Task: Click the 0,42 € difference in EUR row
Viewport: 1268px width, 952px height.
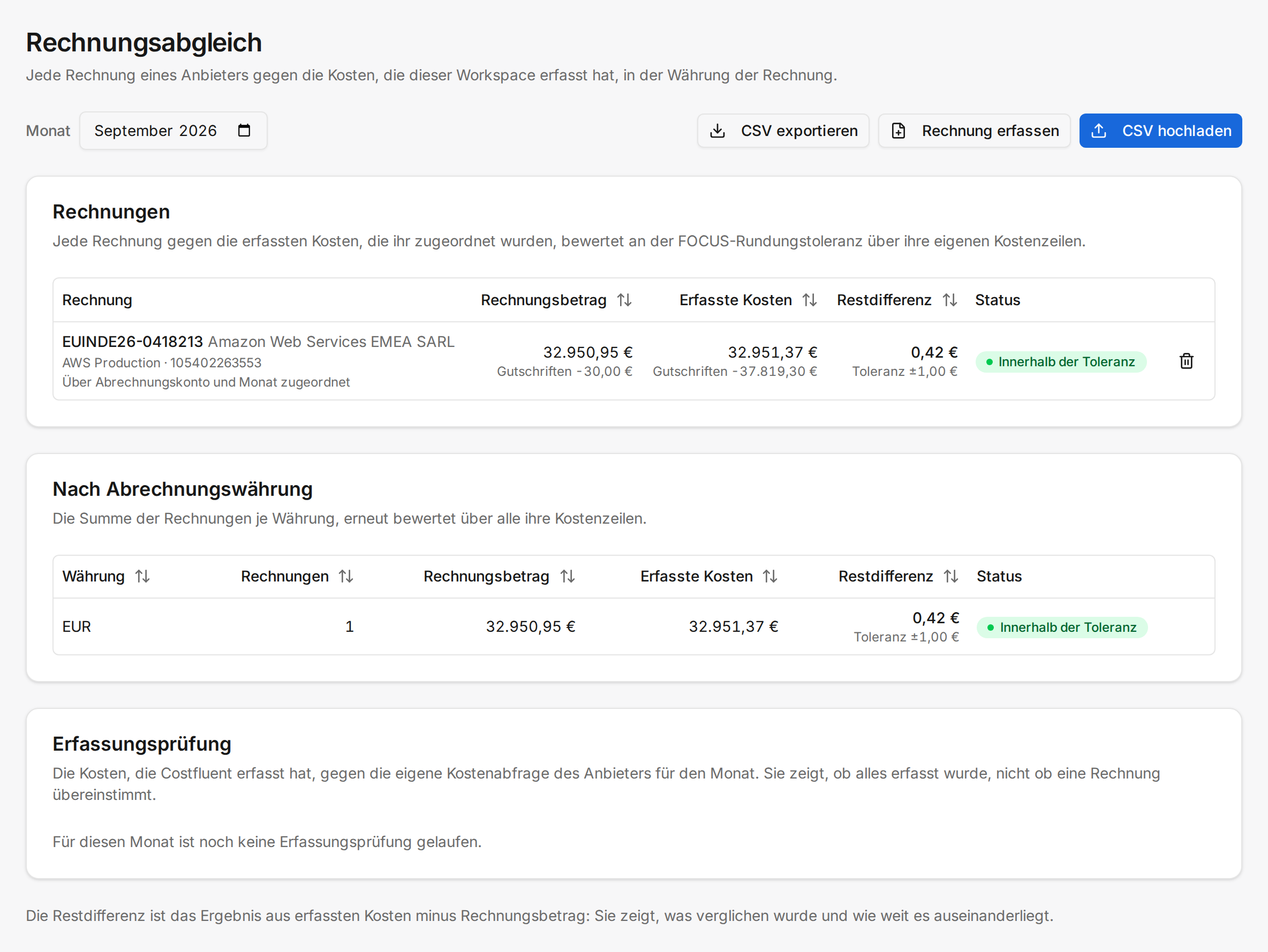Action: [936, 618]
